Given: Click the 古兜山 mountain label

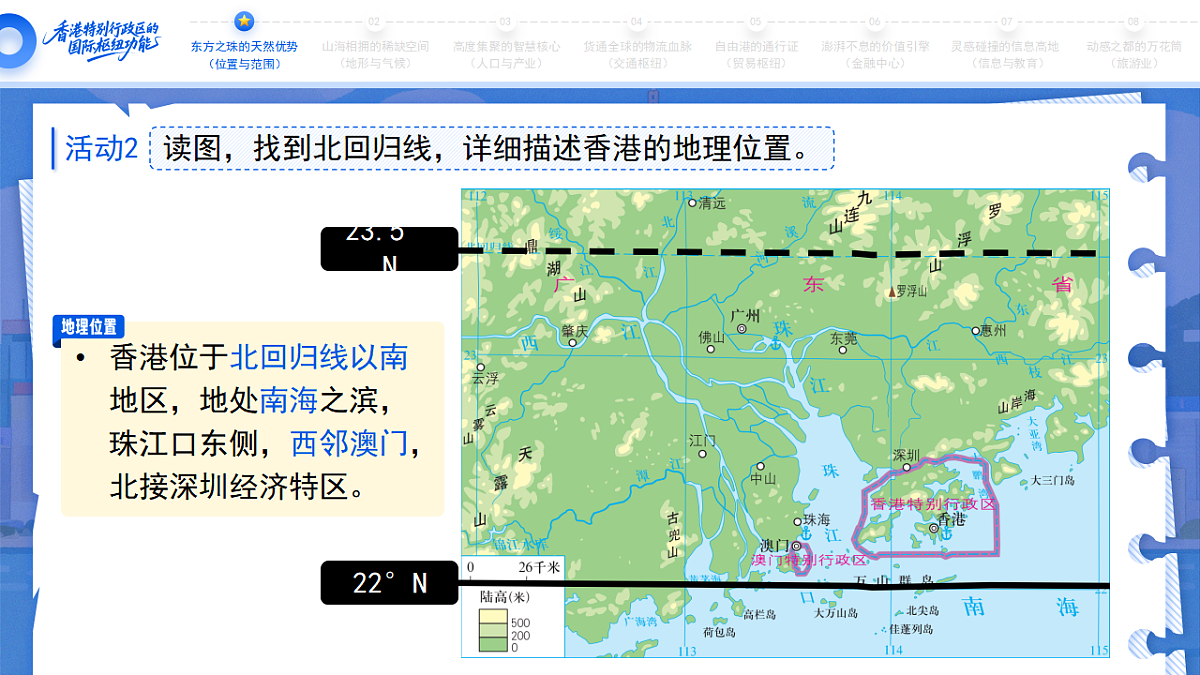Looking at the screenshot, I should [673, 534].
